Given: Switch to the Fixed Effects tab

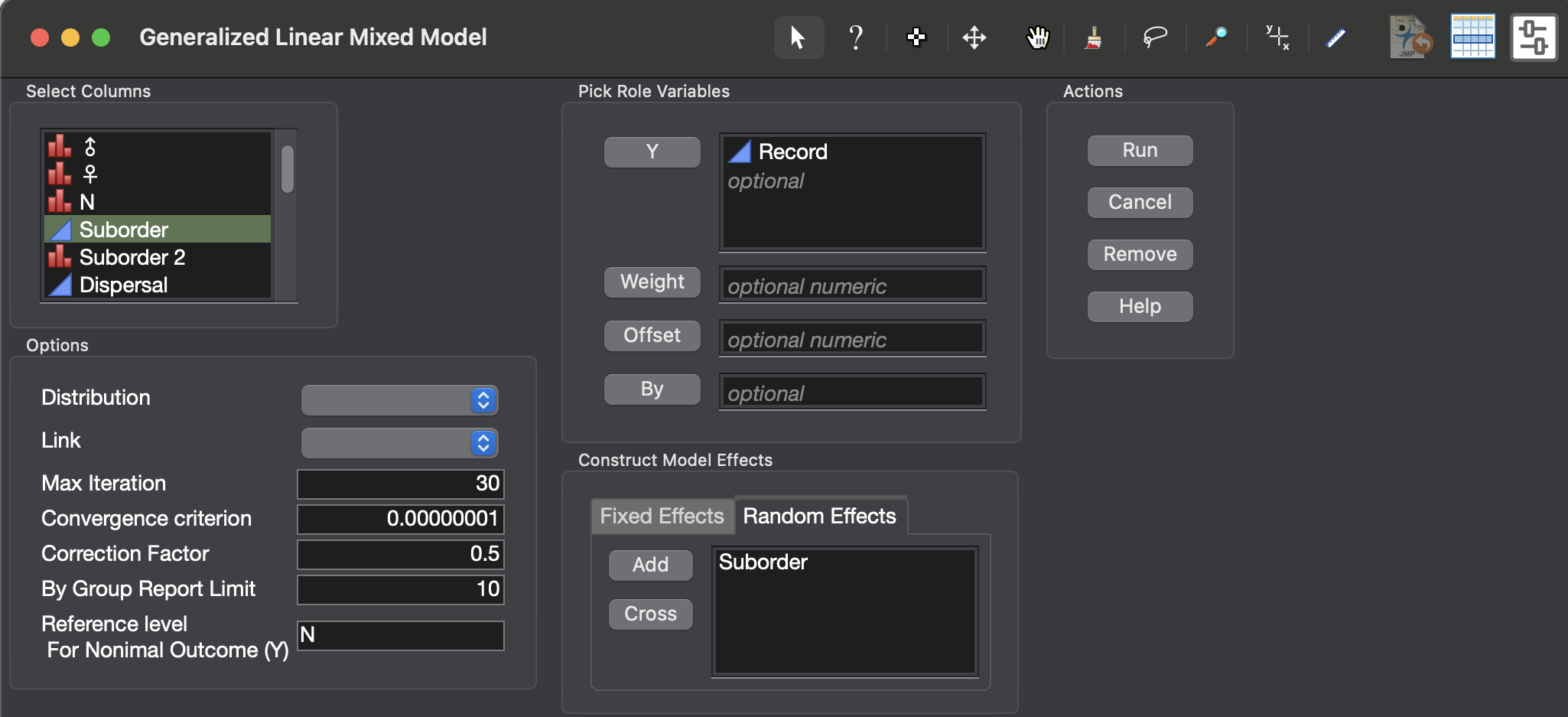Looking at the screenshot, I should tap(661, 516).
